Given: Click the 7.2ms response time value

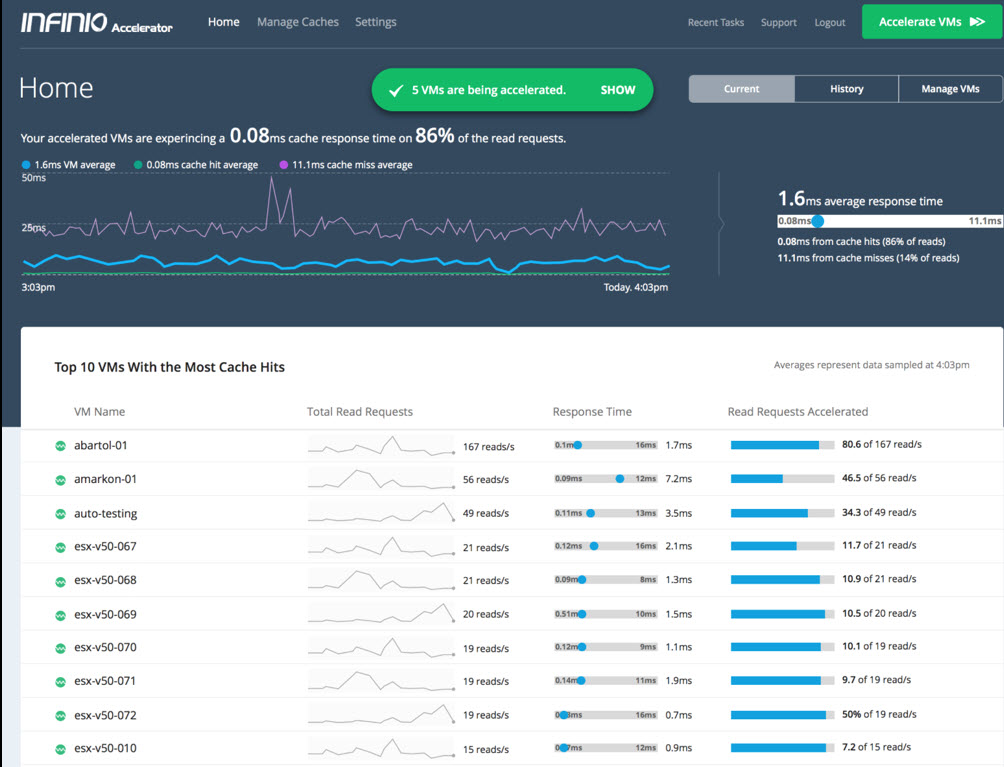Looking at the screenshot, I should tap(679, 479).
